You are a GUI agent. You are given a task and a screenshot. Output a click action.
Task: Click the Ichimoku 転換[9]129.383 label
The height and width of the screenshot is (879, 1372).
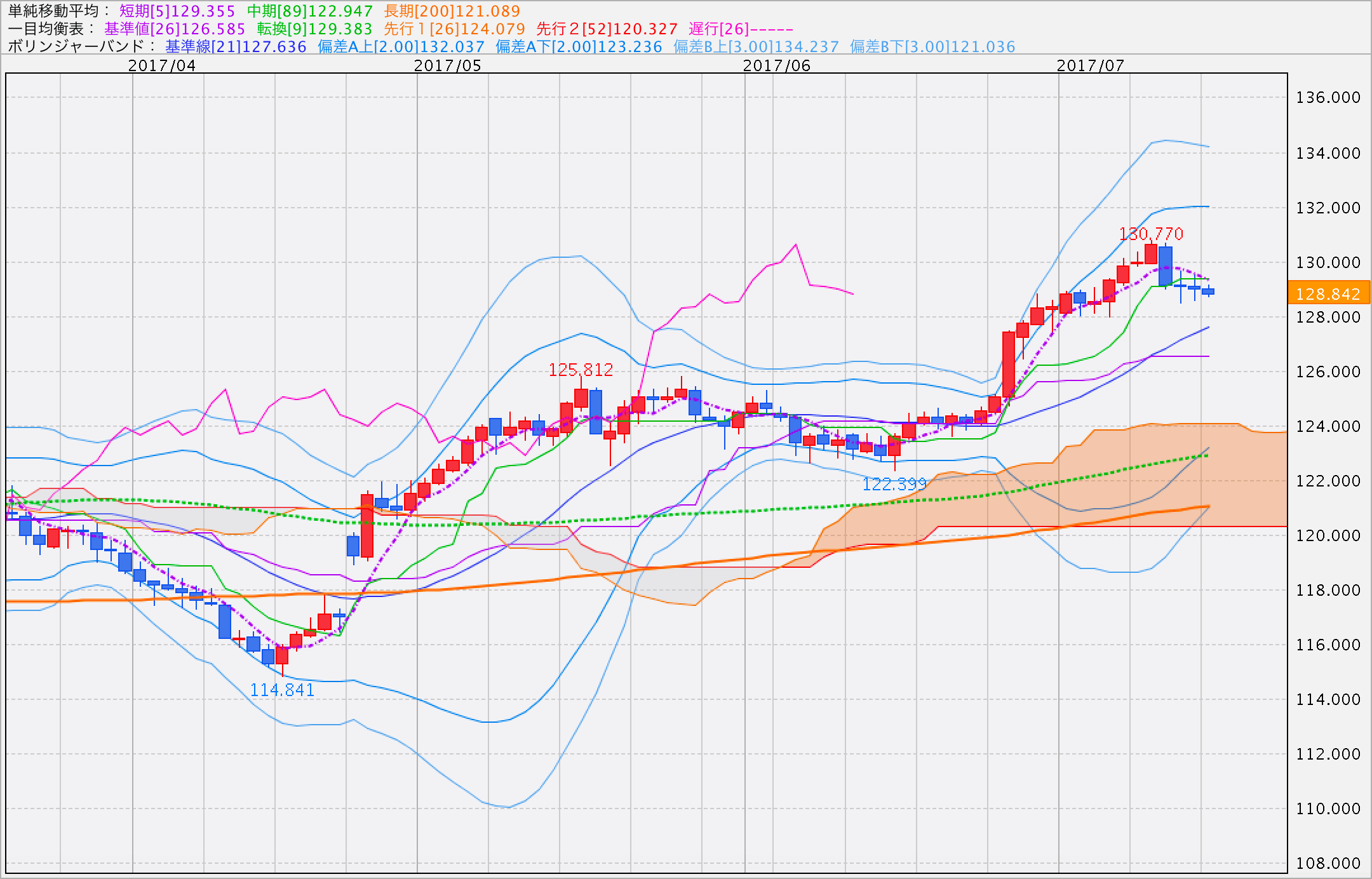[314, 29]
